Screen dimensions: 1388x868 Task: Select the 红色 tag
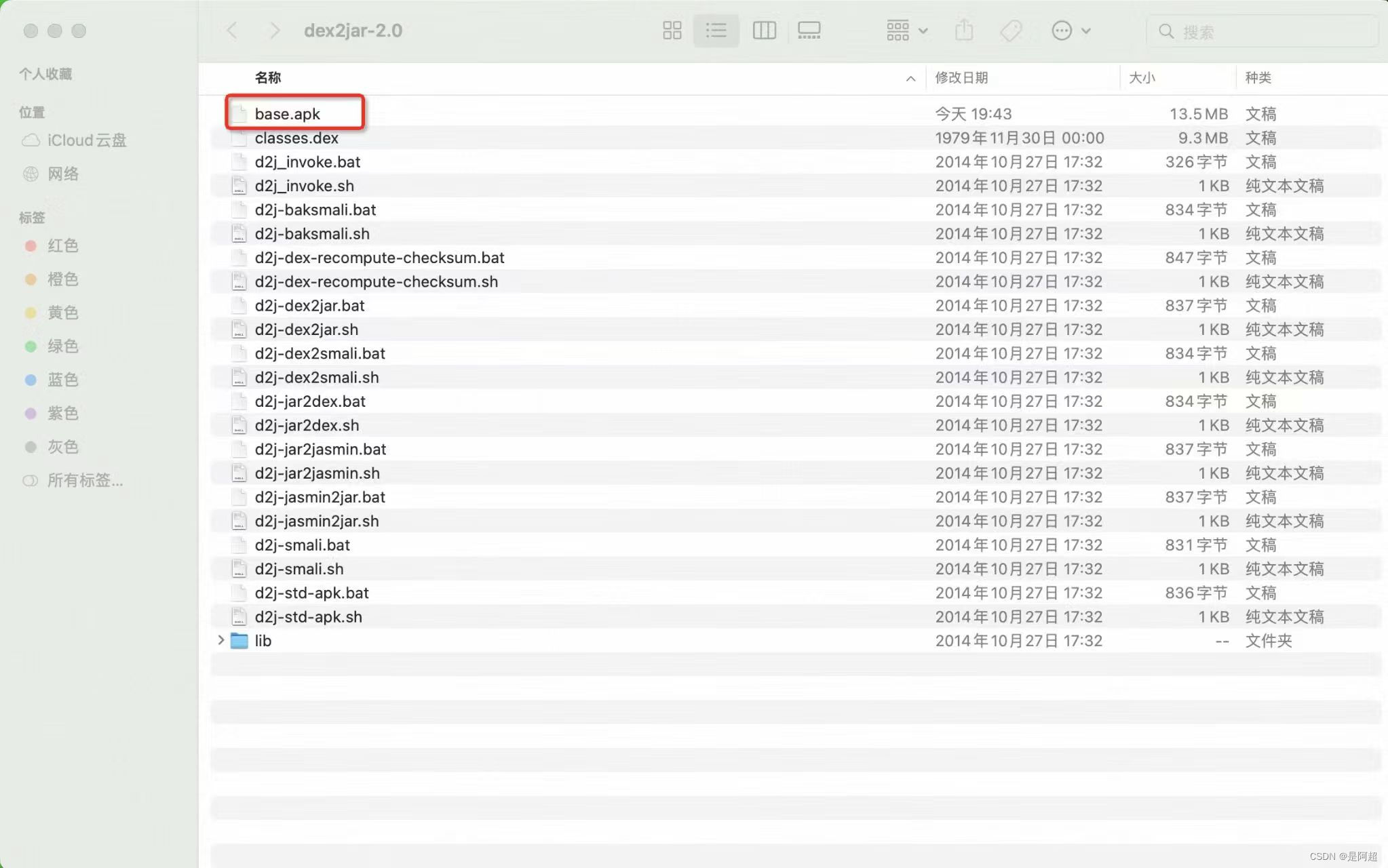51,245
